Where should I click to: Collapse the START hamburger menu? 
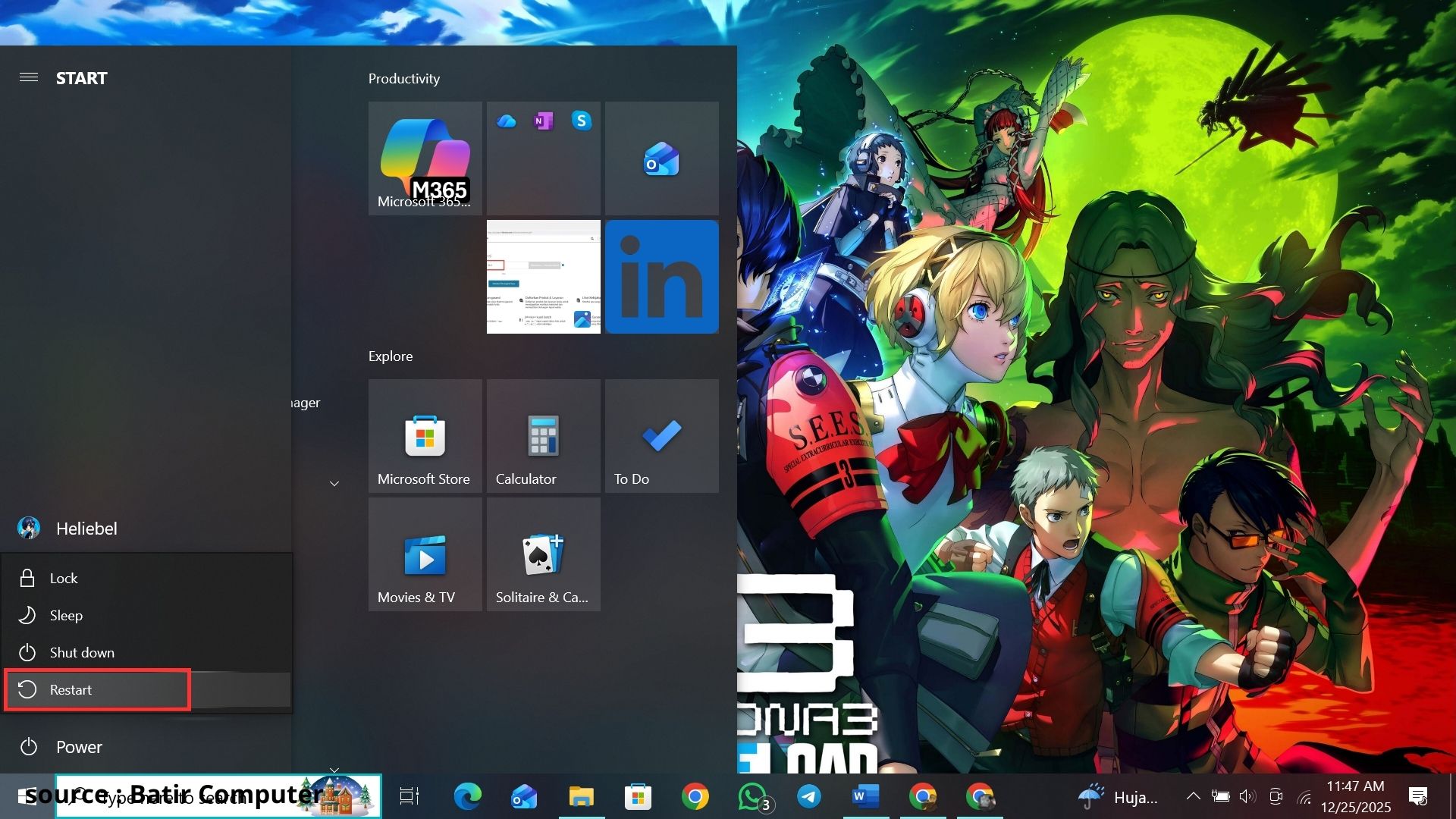click(x=29, y=77)
